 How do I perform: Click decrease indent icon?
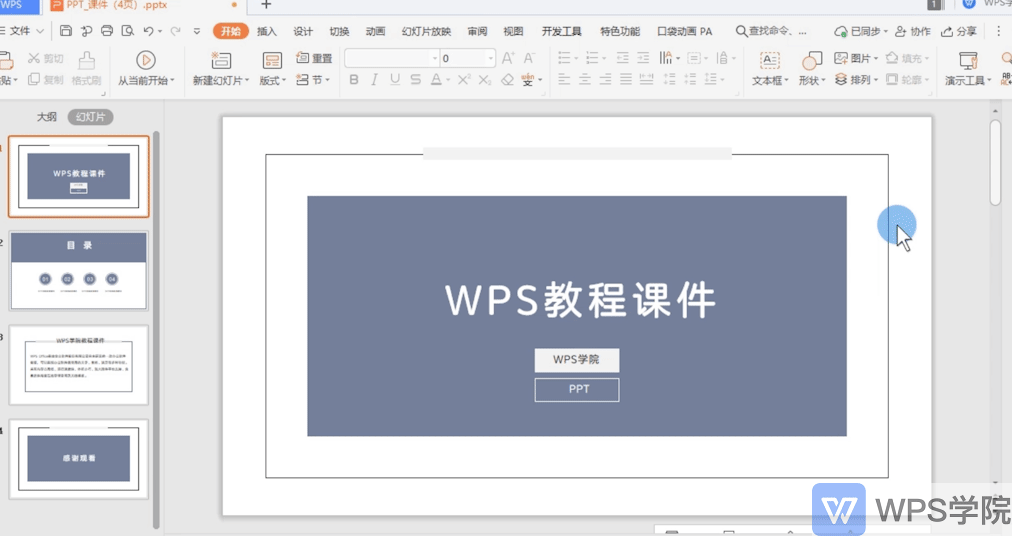pos(622,58)
